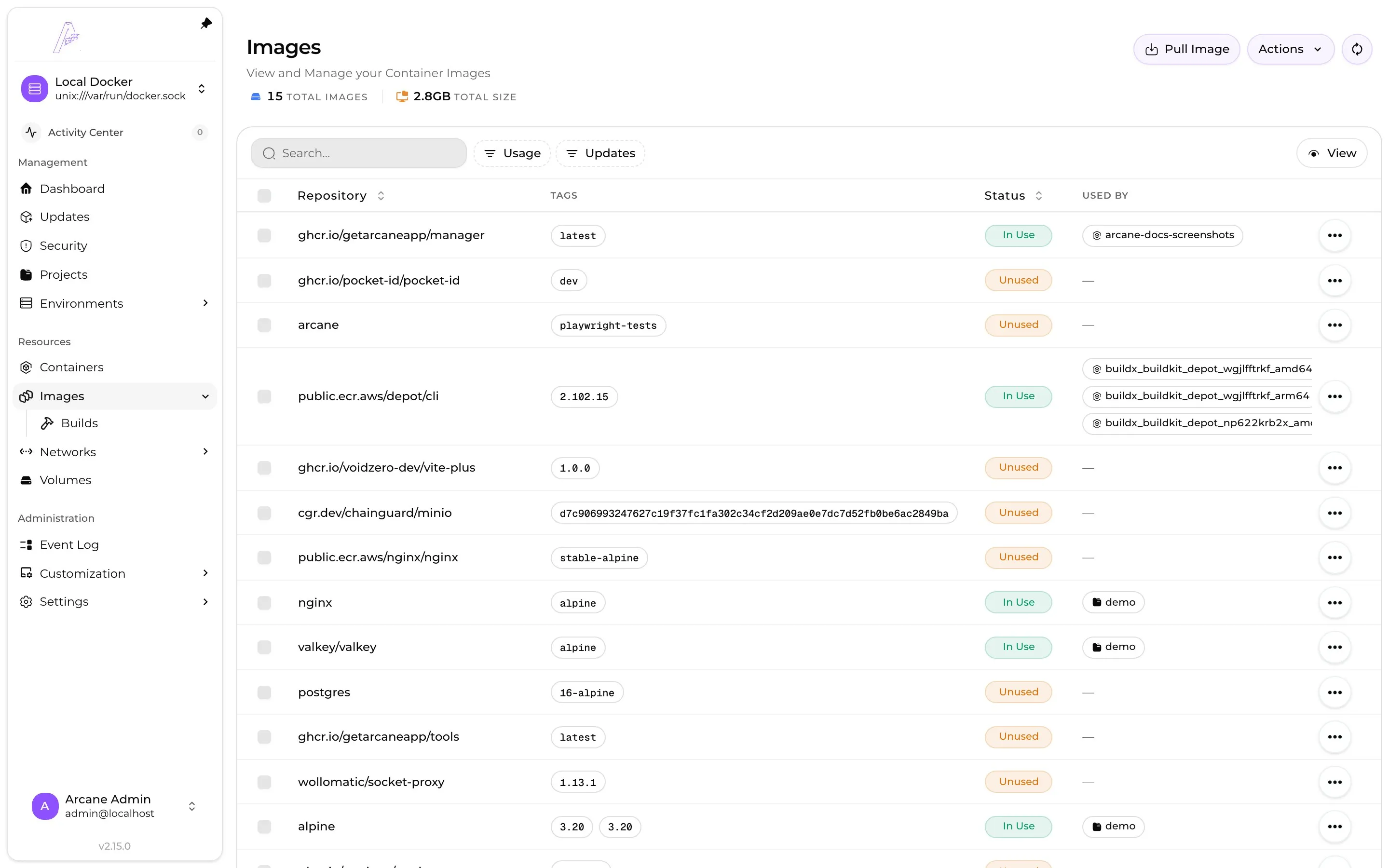Open the Updates filter
This screenshot has height=868, width=1389.
coord(600,153)
